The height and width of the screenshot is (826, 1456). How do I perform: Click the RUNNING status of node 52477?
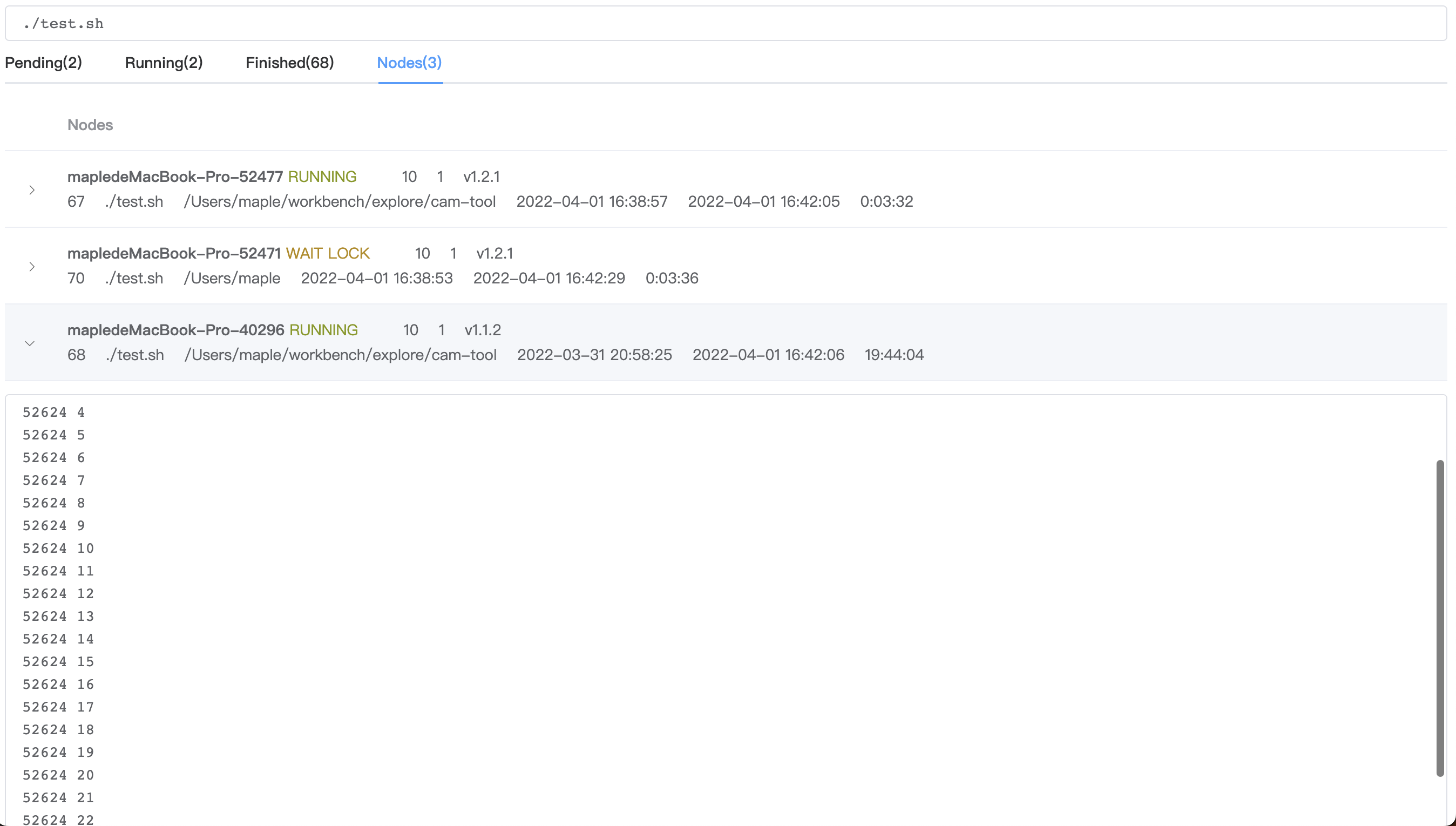pyautogui.click(x=322, y=177)
